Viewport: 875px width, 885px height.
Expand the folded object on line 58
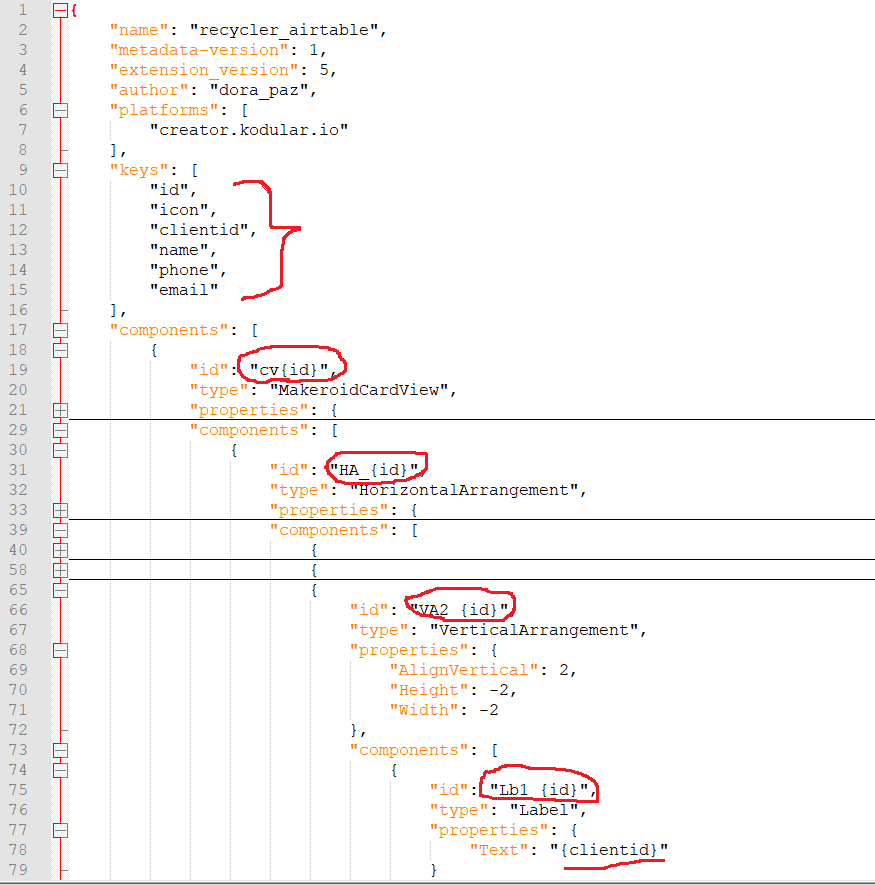click(x=60, y=570)
